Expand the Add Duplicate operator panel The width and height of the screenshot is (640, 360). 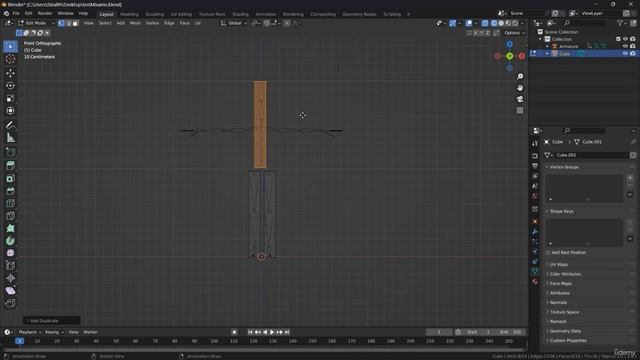coord(51,321)
